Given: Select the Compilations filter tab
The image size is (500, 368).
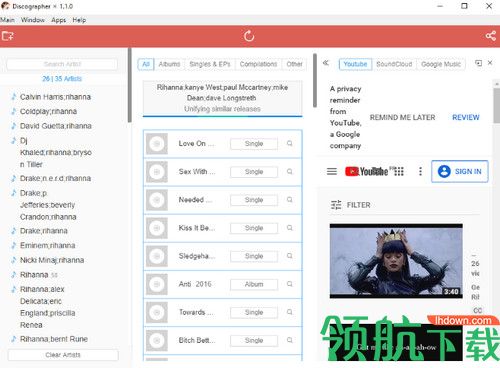Looking at the screenshot, I should (258, 64).
